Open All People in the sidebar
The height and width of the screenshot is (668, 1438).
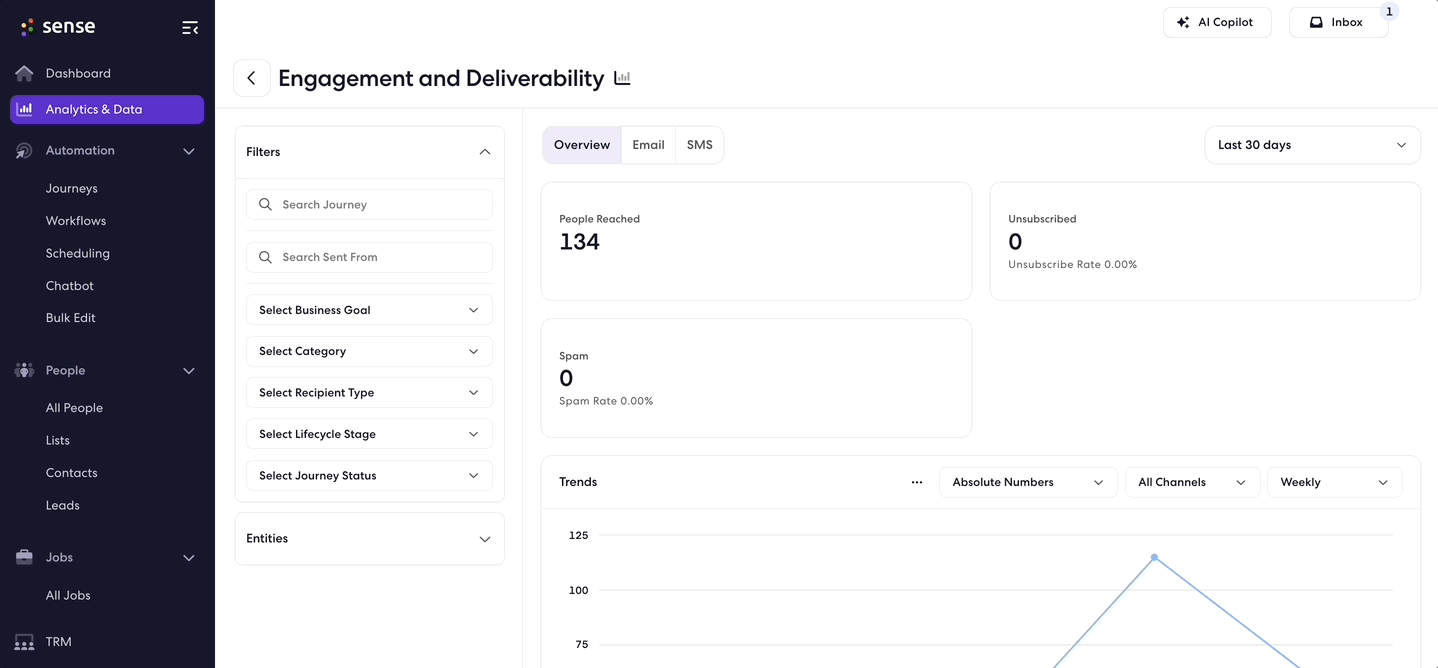[x=74, y=408]
